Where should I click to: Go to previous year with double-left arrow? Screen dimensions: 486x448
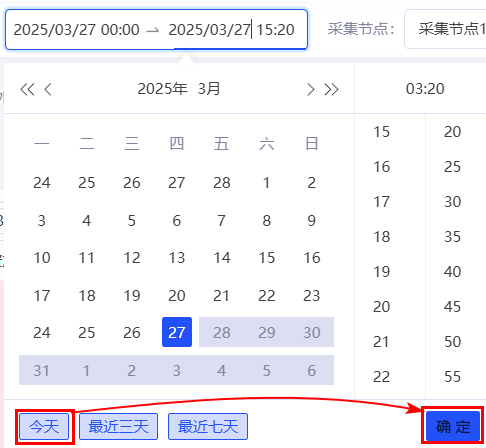27,89
